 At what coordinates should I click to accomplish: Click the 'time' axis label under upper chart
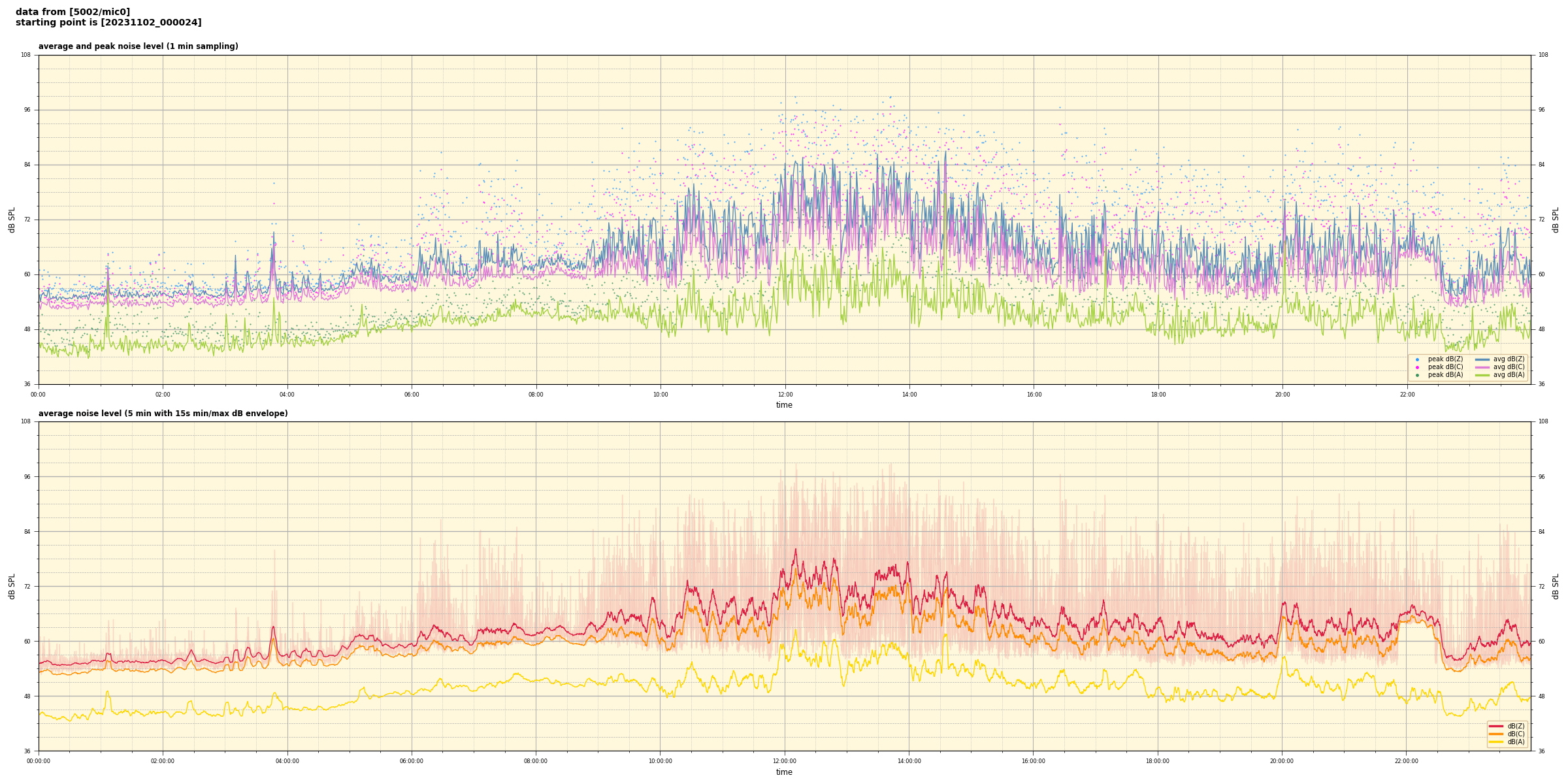click(x=784, y=405)
